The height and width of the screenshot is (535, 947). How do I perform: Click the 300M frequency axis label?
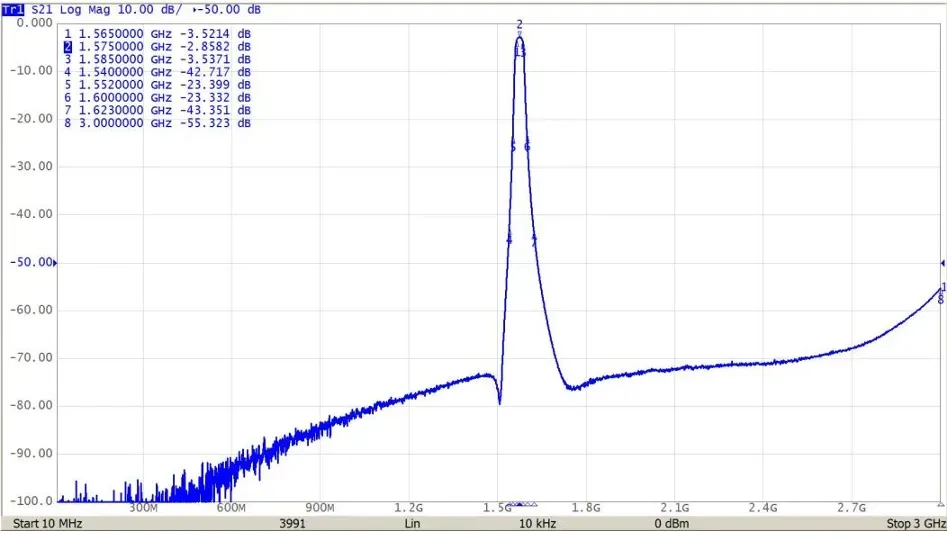click(x=143, y=508)
